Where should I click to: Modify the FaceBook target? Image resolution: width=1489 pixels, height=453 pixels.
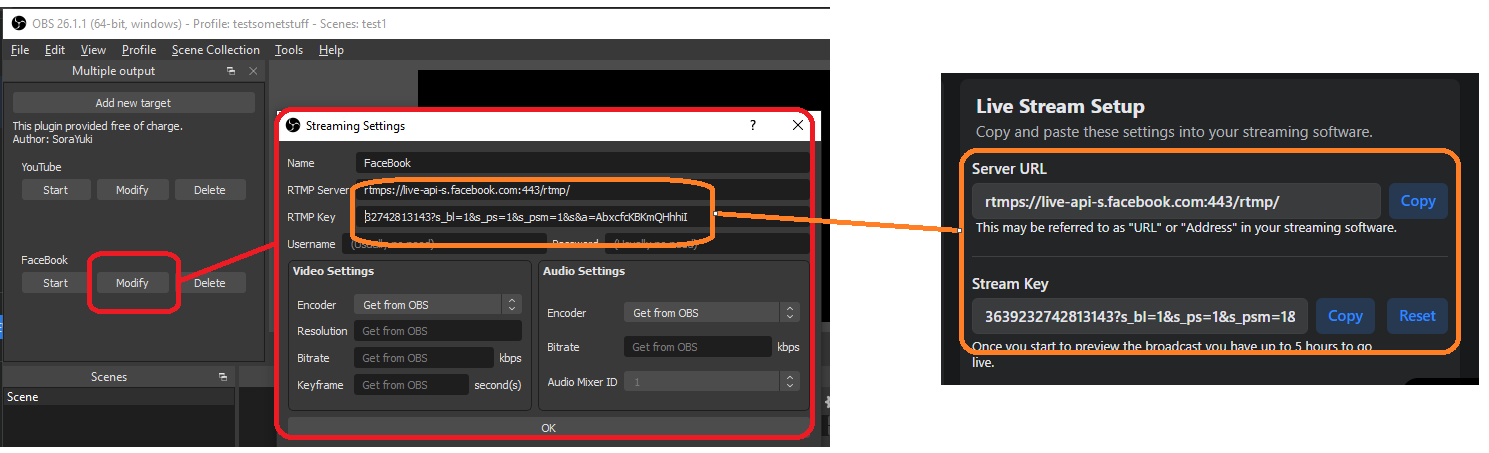tap(132, 283)
